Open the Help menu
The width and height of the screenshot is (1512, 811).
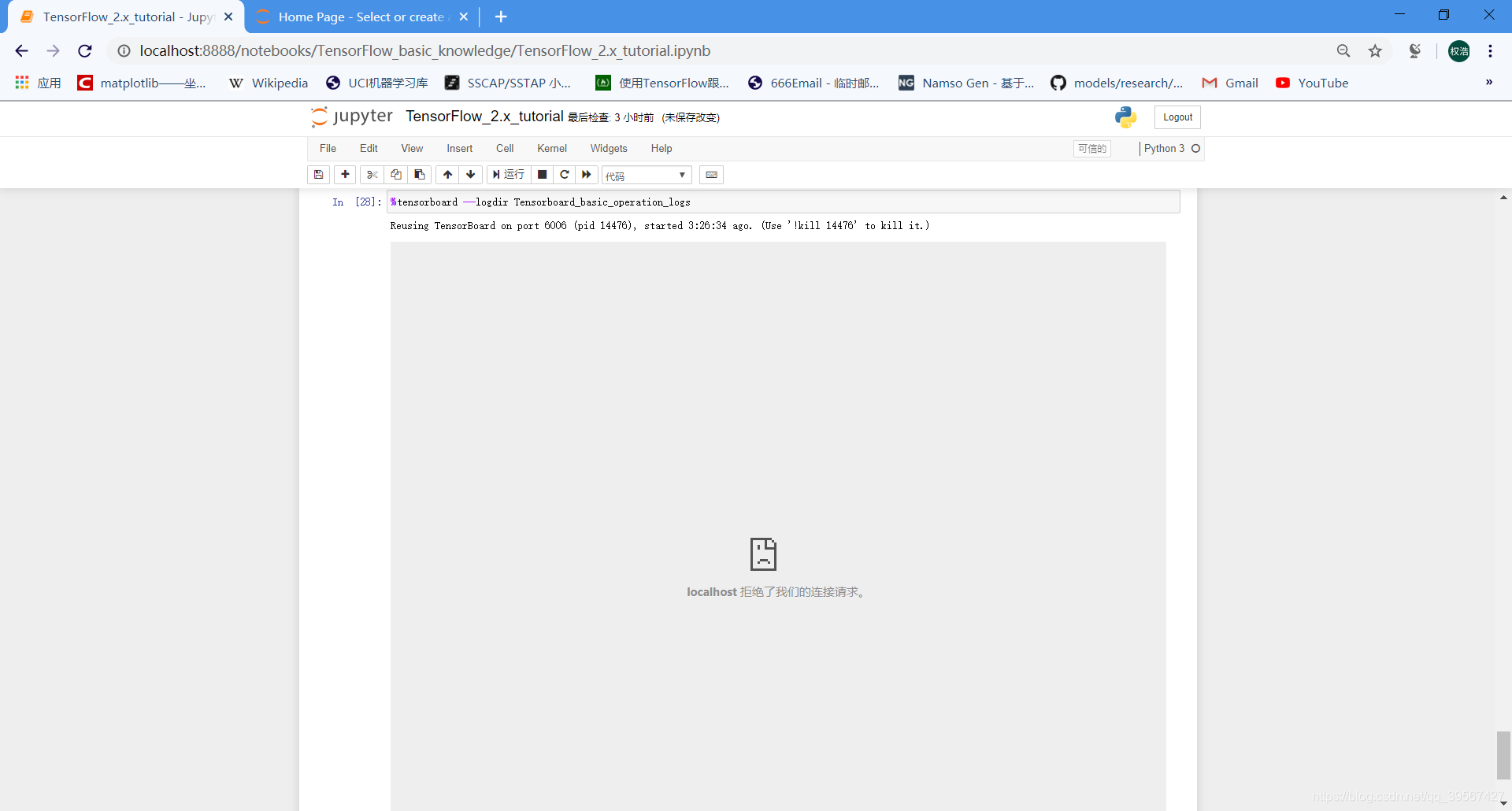661,149
